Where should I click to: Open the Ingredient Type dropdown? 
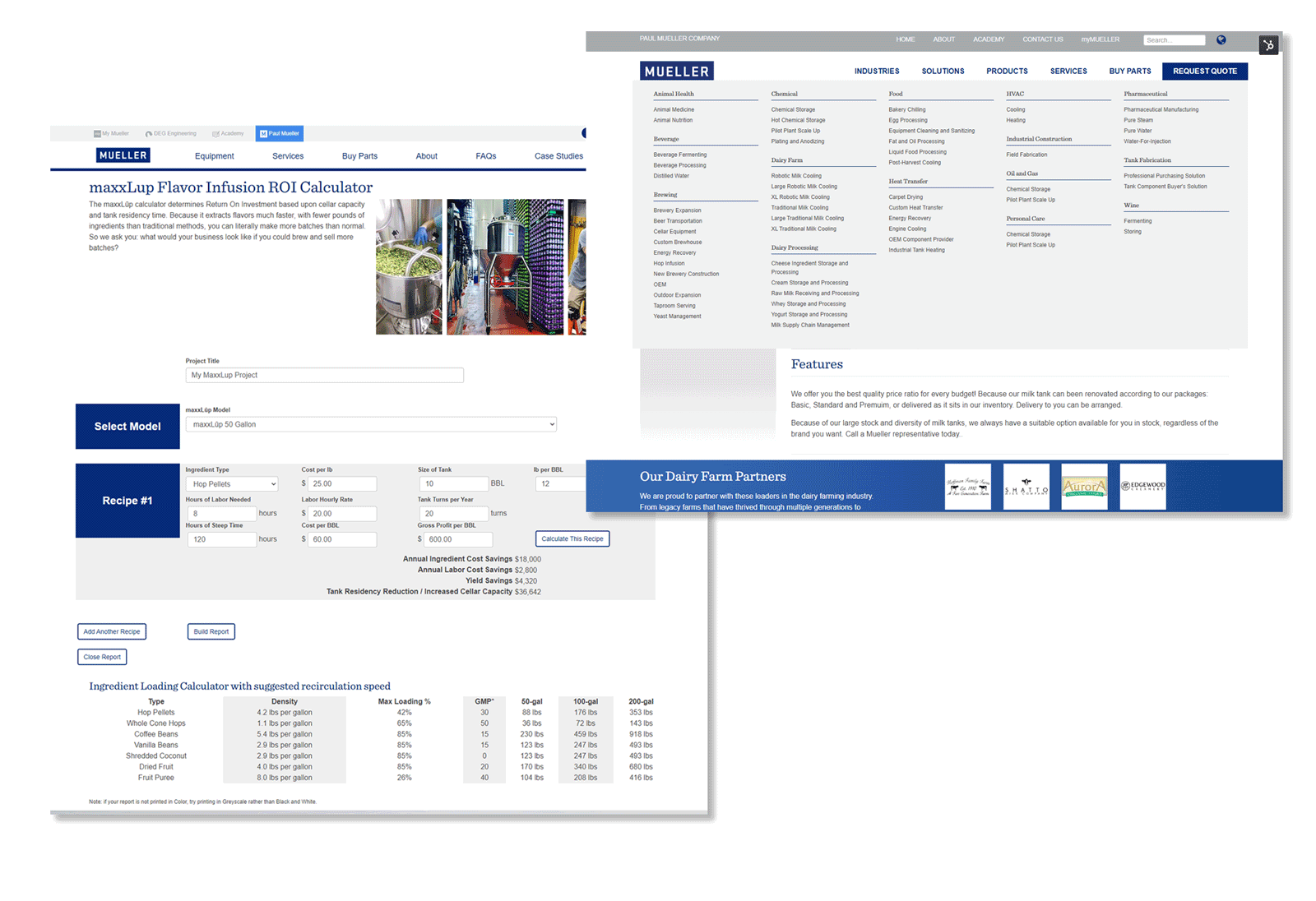click(232, 484)
